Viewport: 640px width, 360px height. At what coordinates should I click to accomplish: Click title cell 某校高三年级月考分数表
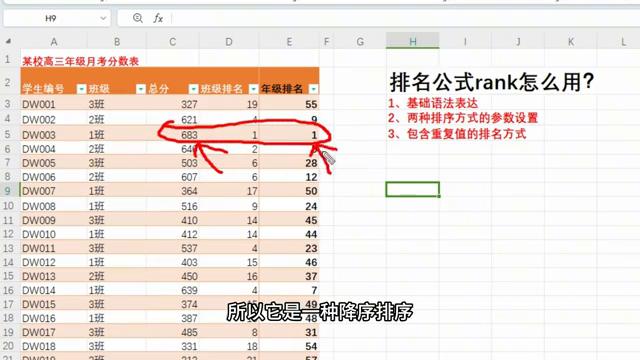click(x=80, y=61)
